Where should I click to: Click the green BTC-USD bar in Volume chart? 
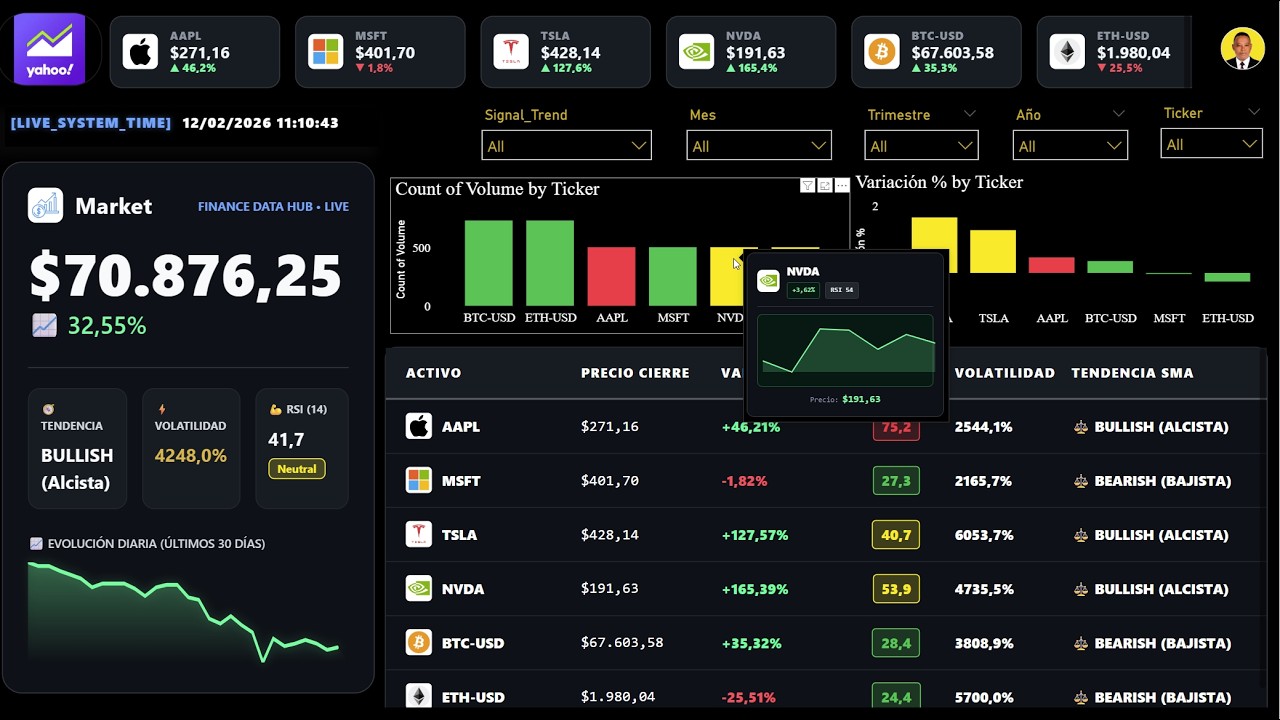click(x=489, y=263)
